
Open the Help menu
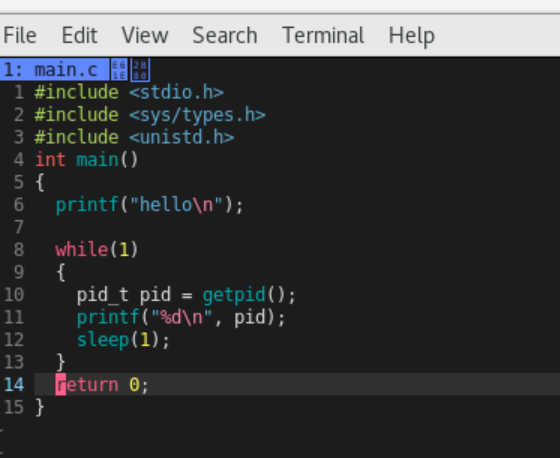pos(411,35)
